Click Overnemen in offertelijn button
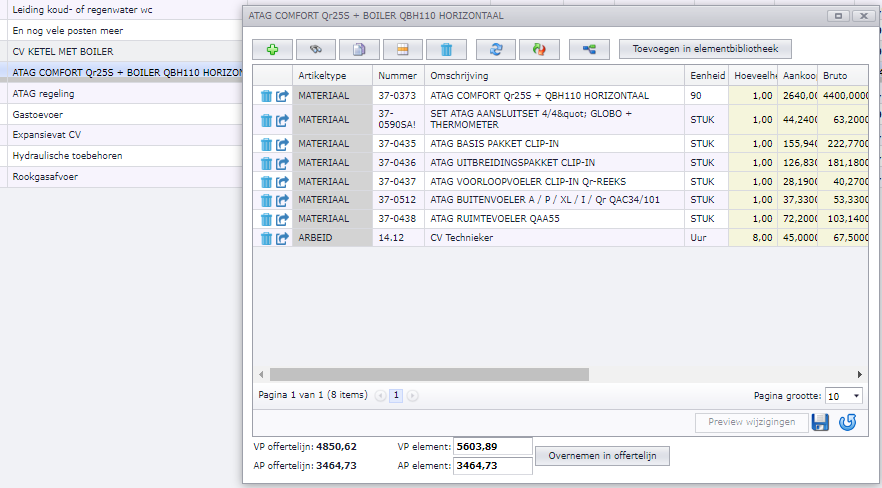 pyautogui.click(x=602, y=456)
